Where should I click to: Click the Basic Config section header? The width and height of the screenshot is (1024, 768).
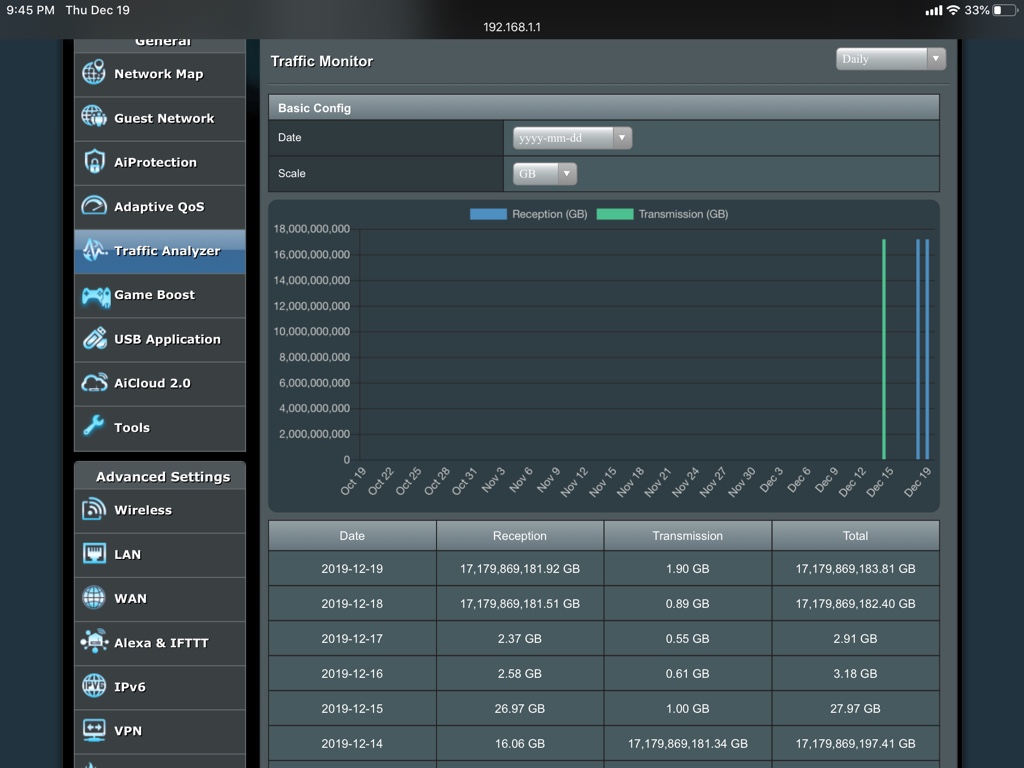pyautogui.click(x=604, y=108)
